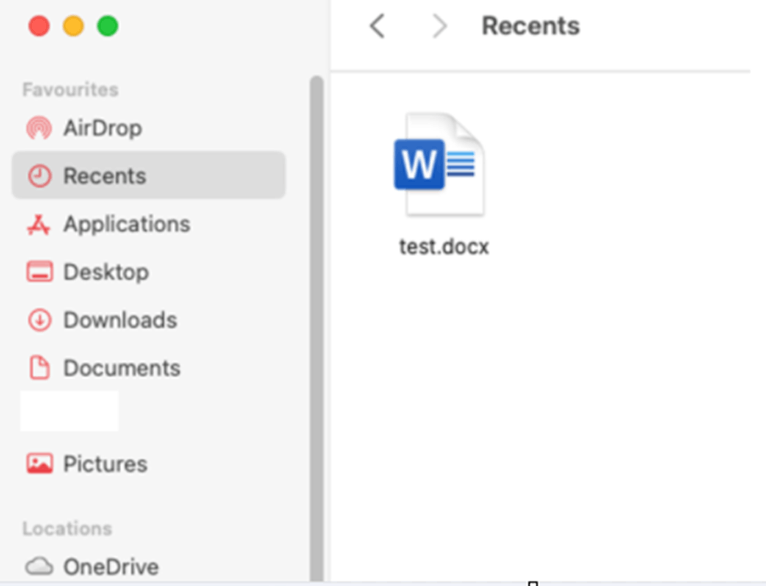Image resolution: width=766 pixels, height=586 pixels.
Task: Open AirDrop from the sidebar label
Action: (103, 128)
